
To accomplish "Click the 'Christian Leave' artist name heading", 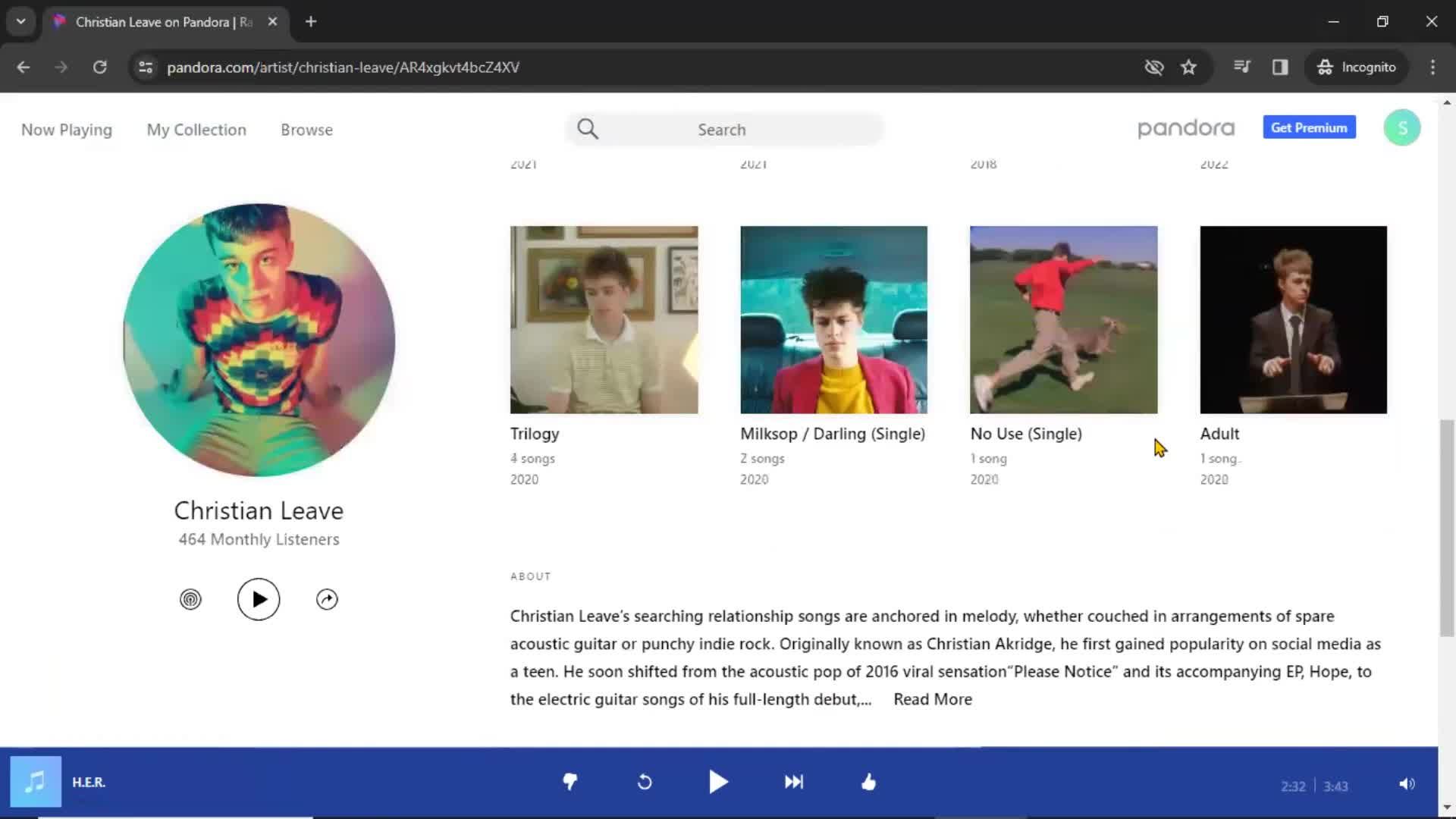I will pyautogui.click(x=259, y=510).
